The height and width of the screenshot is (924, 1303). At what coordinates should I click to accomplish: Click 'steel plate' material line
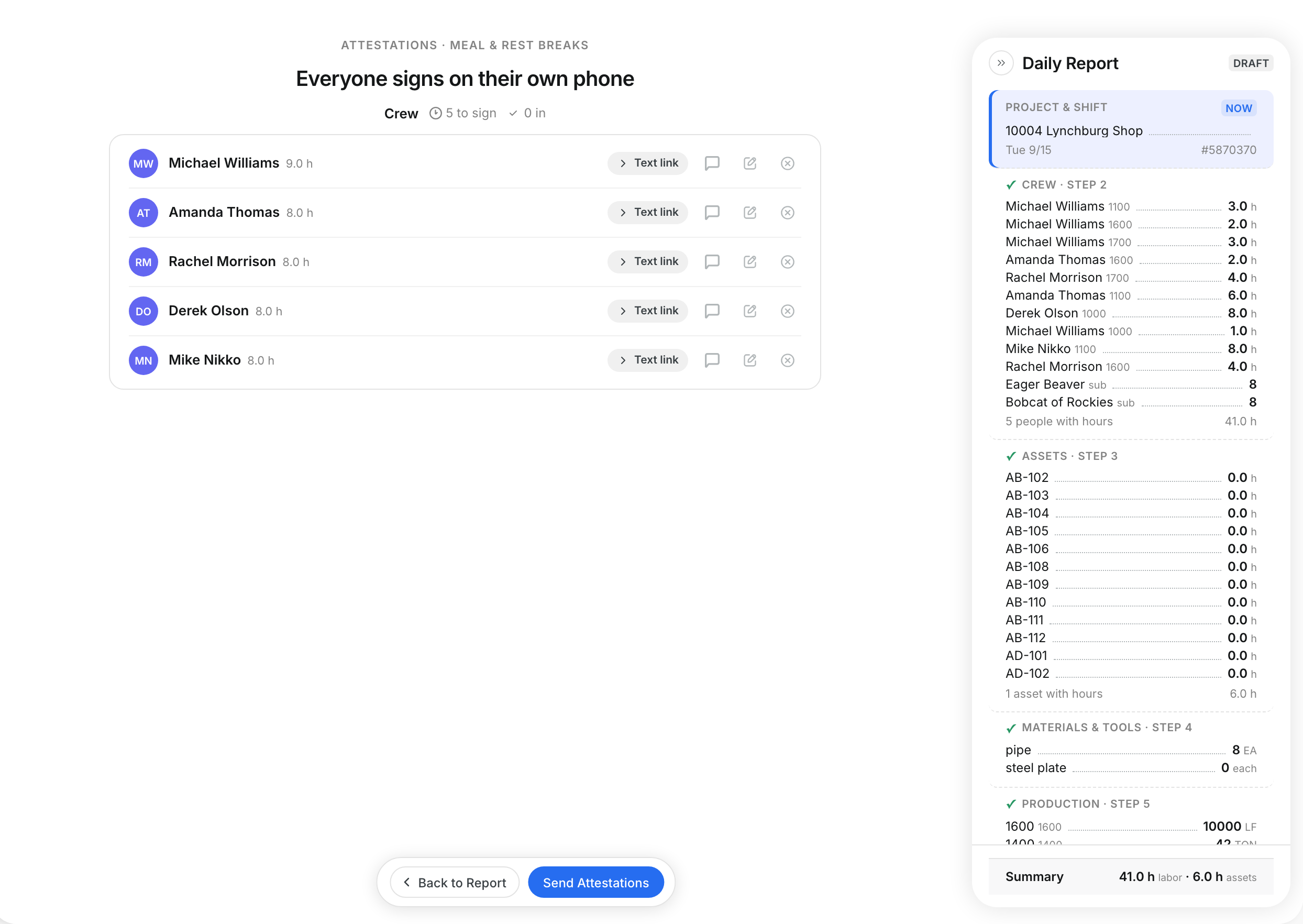[1131, 768]
